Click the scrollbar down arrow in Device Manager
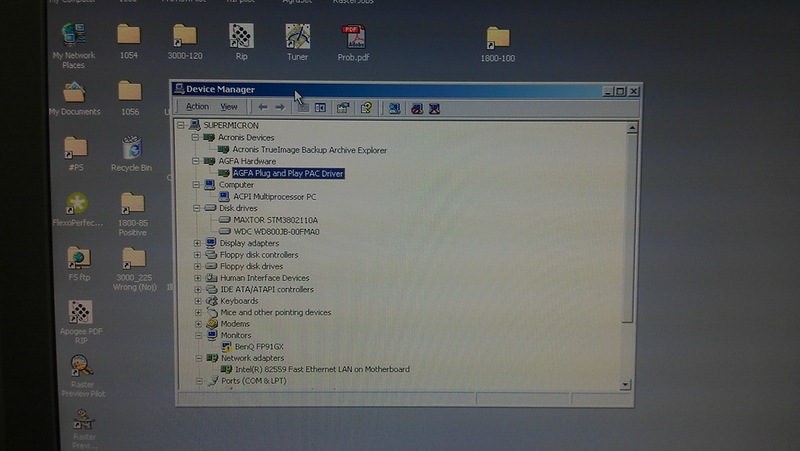800x451 pixels. click(x=626, y=385)
